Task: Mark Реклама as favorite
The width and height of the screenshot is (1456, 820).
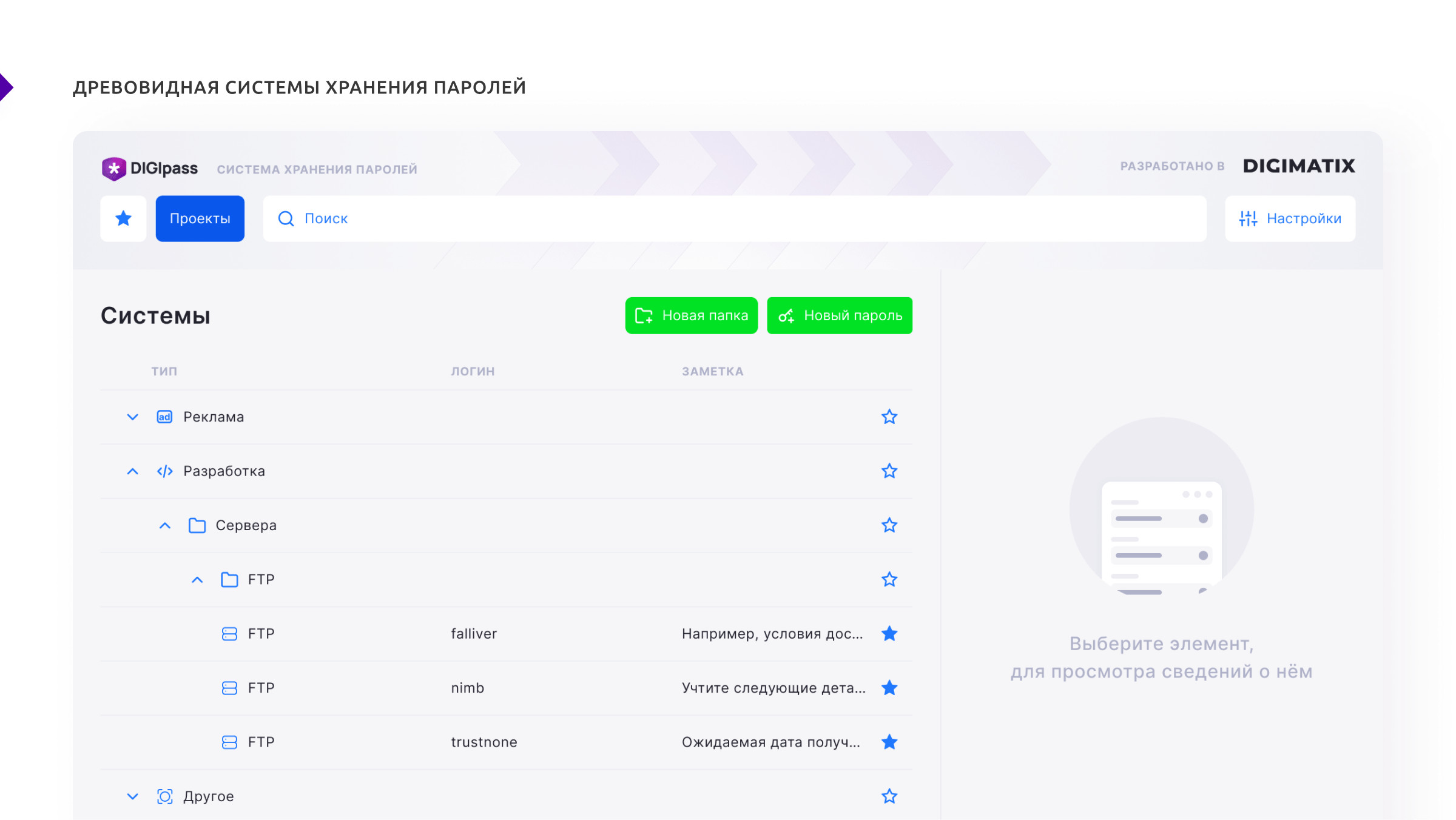Action: (889, 417)
